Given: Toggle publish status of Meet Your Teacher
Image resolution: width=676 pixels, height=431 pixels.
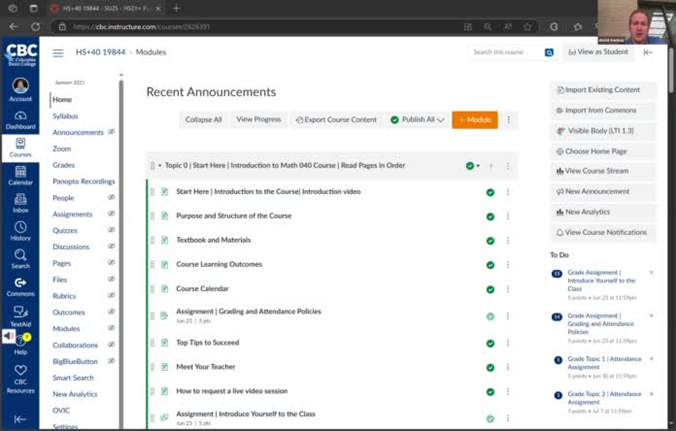Looking at the screenshot, I should pos(490,368).
